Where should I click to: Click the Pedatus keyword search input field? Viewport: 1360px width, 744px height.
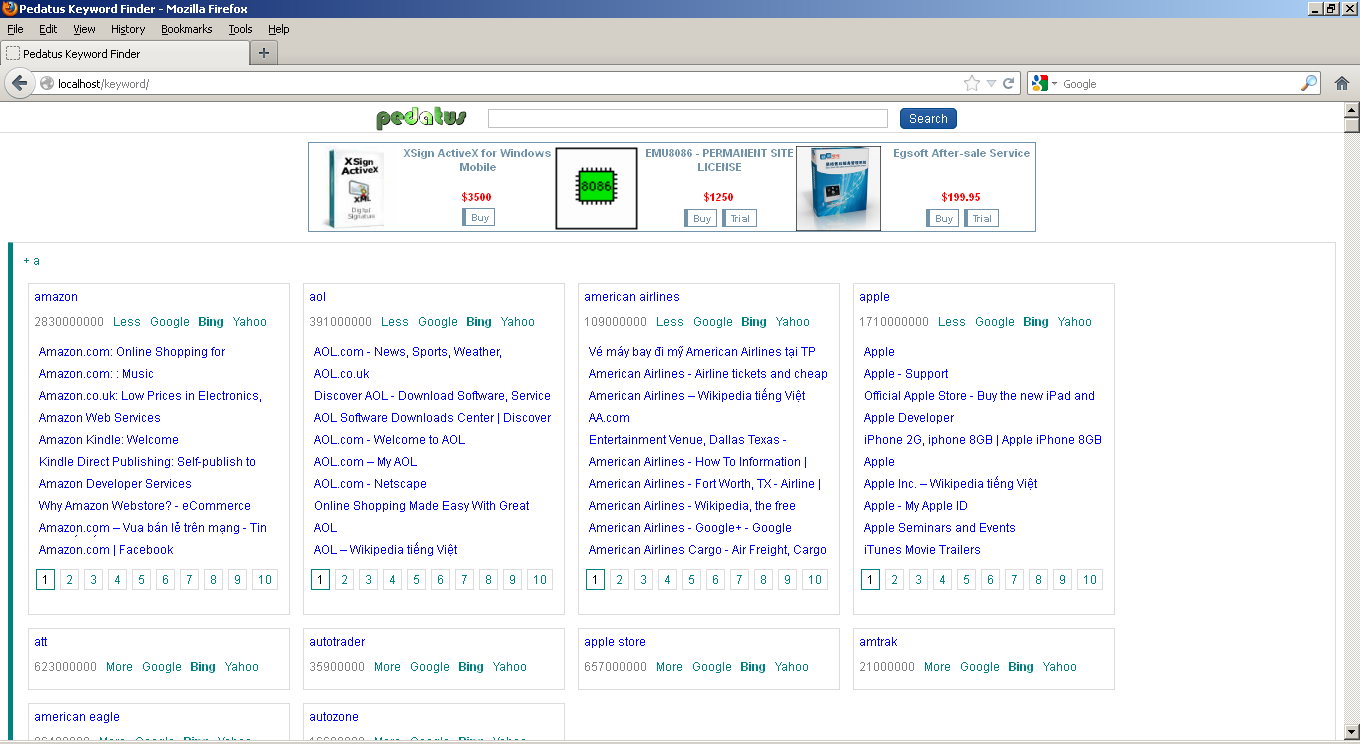click(687, 119)
